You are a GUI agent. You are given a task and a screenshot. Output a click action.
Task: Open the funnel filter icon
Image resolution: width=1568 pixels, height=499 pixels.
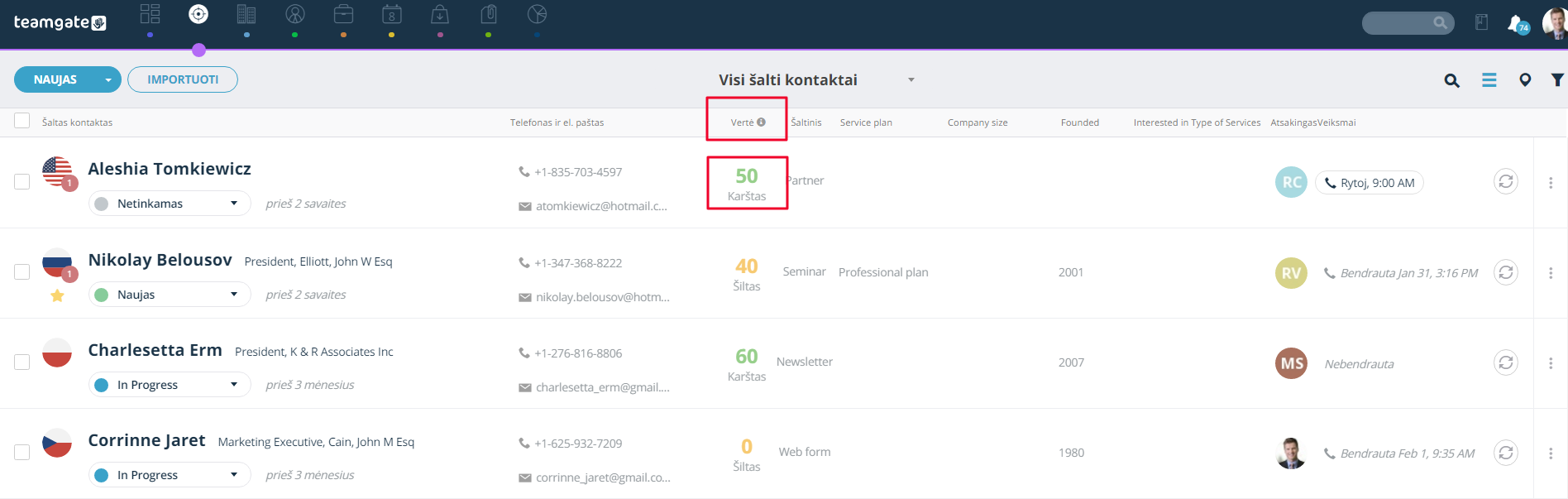tap(1557, 80)
